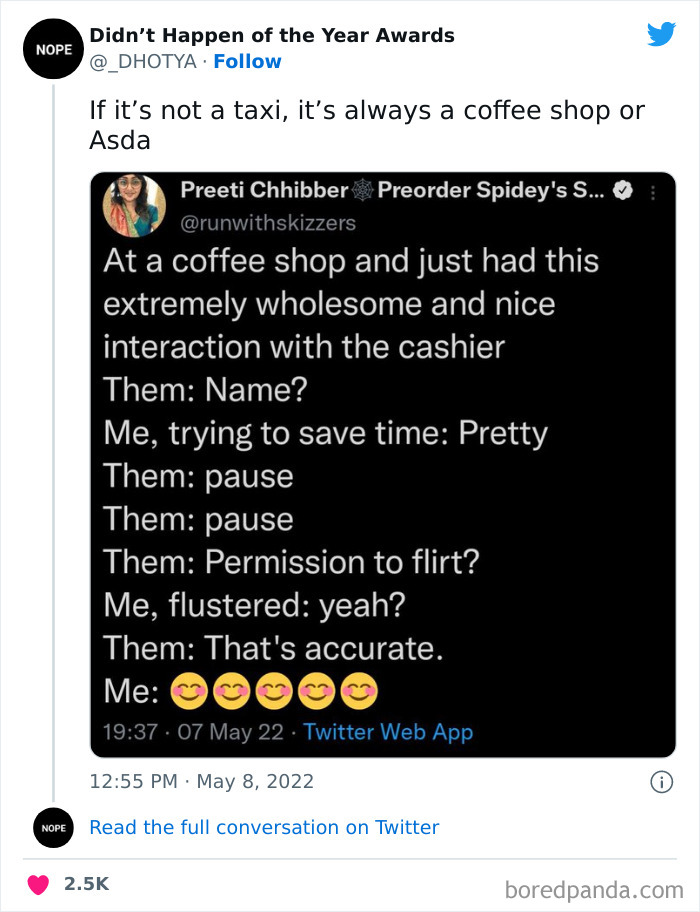This screenshot has height=912, width=700.
Task: Click the Twitter bird logo
Action: [x=661, y=35]
